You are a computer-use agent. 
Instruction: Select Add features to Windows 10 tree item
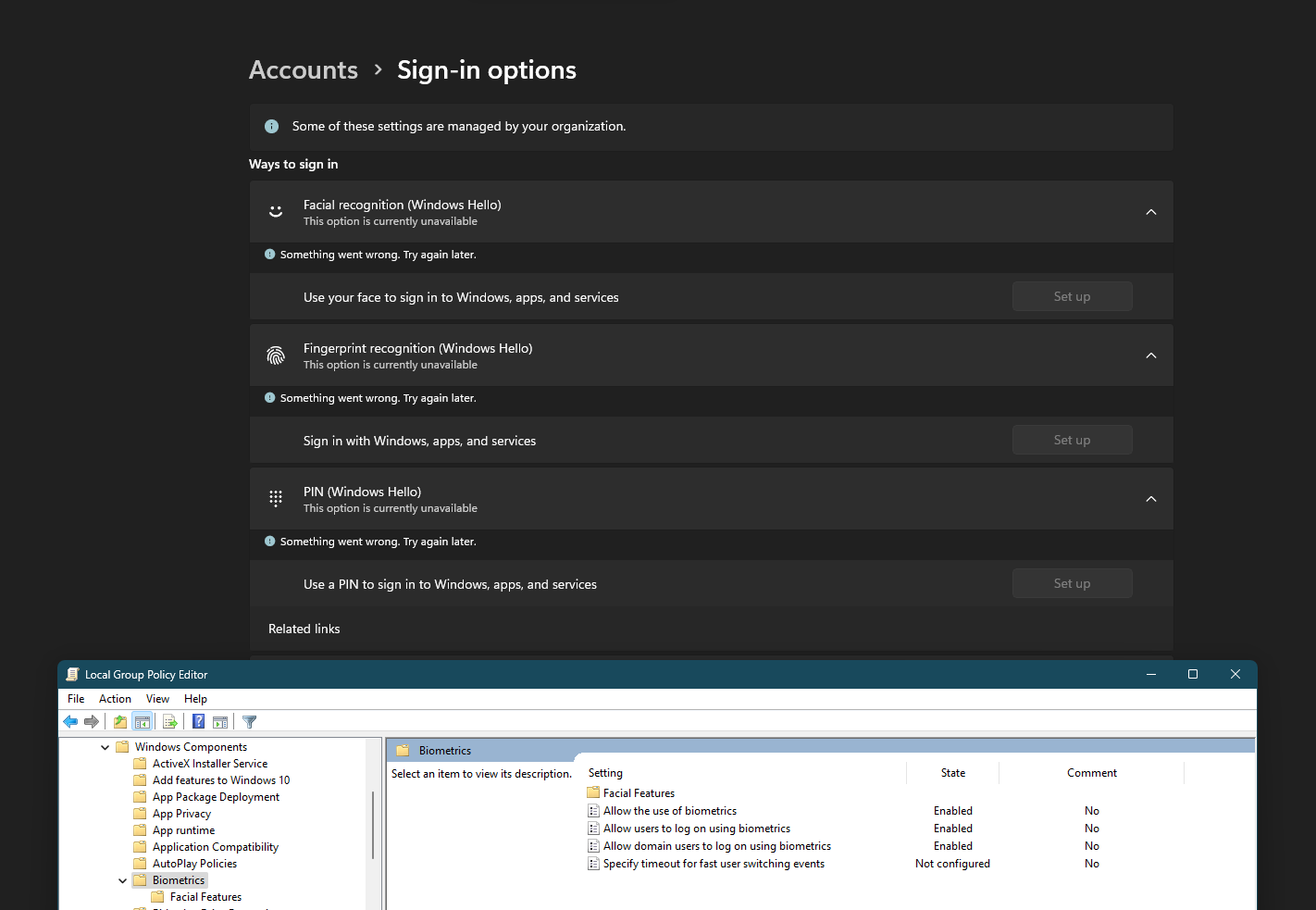[221, 780]
